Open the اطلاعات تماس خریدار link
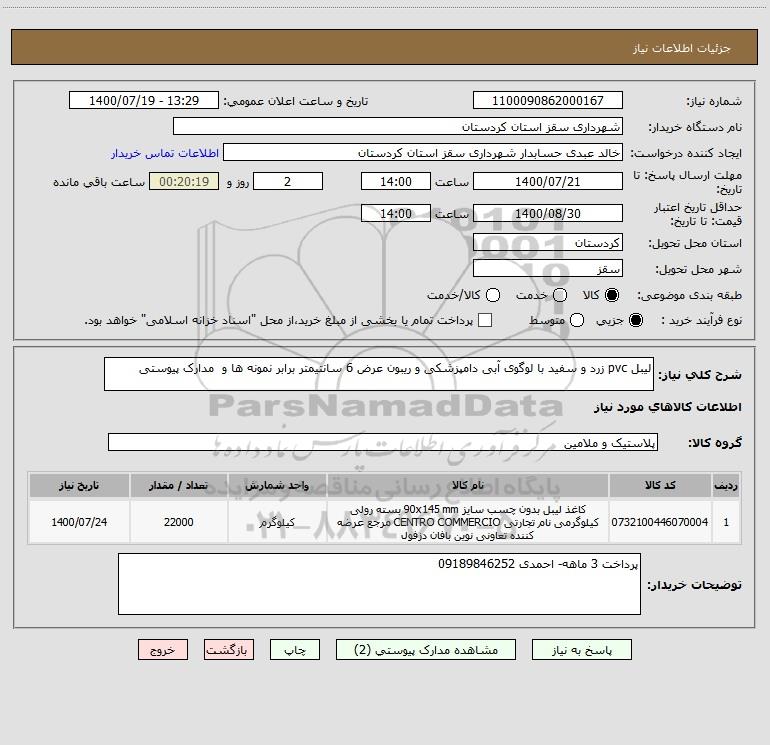This screenshot has height=745, width=770. pyautogui.click(x=165, y=153)
